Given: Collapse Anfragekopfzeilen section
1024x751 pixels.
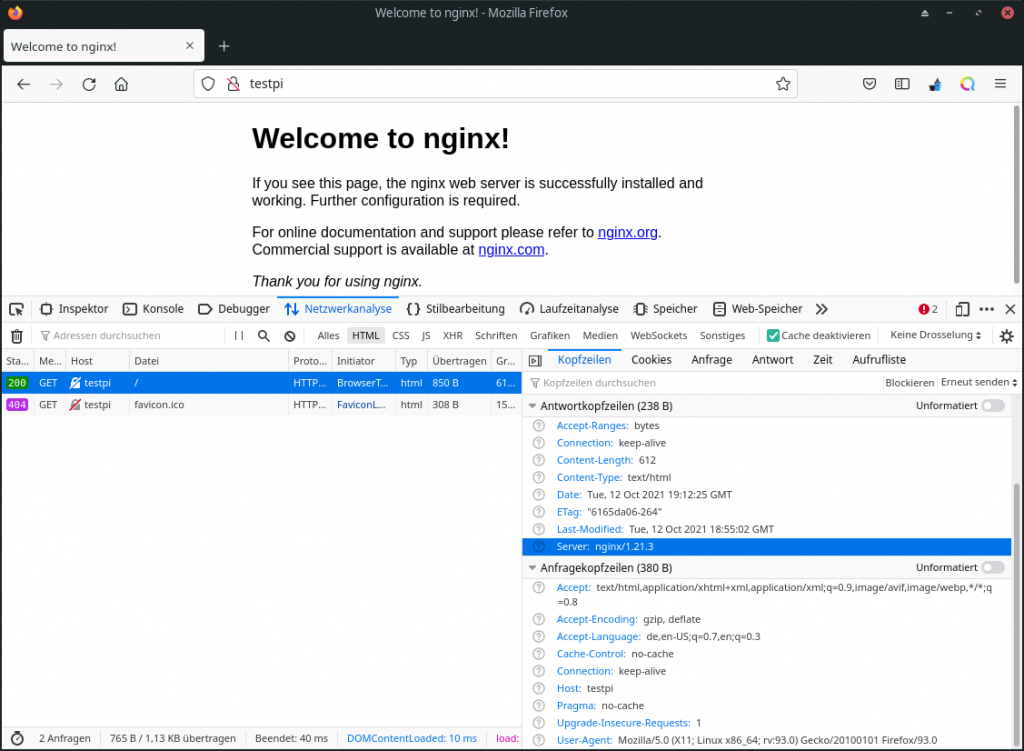Looking at the screenshot, I should pos(532,568).
